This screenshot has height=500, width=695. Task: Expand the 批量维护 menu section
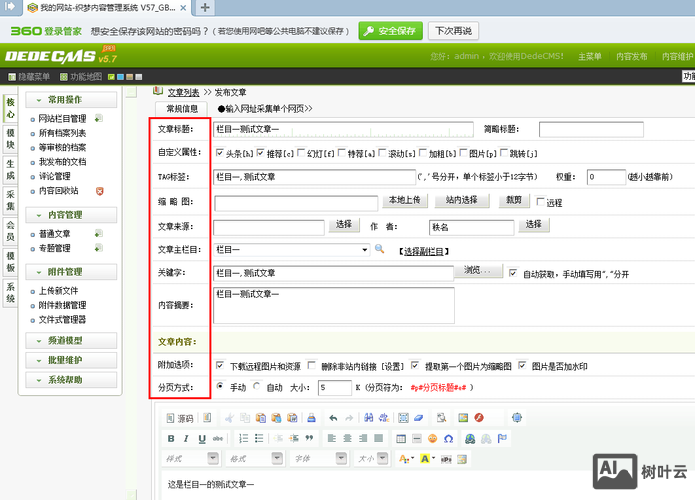point(71,360)
